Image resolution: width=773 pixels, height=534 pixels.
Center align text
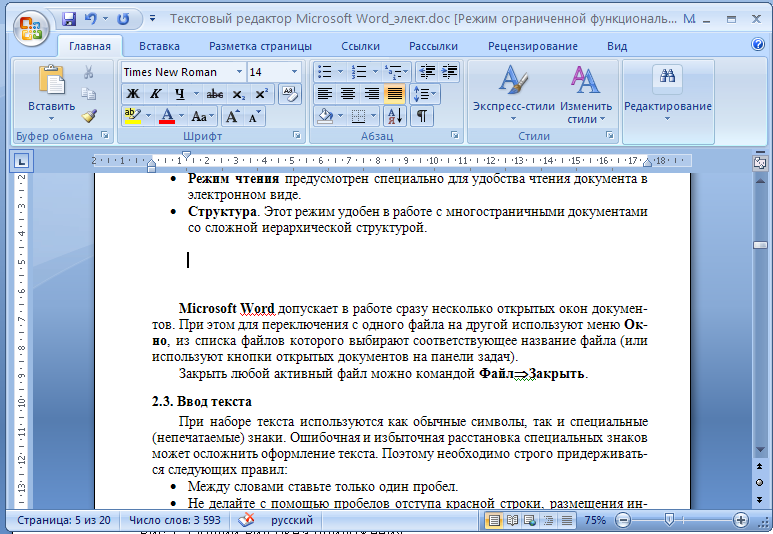pyautogui.click(x=348, y=94)
